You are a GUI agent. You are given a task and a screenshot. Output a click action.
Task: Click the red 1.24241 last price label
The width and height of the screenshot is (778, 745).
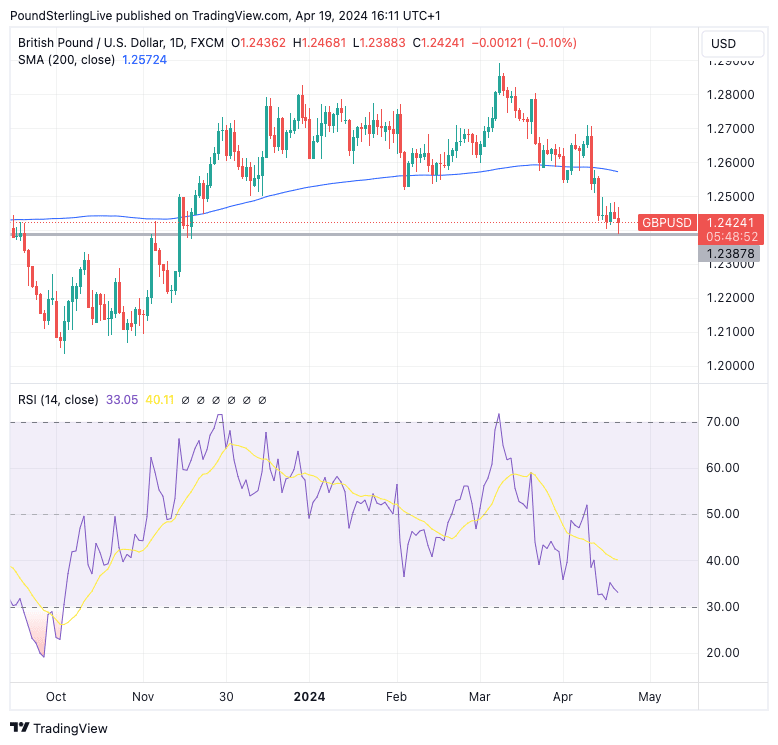pos(730,222)
